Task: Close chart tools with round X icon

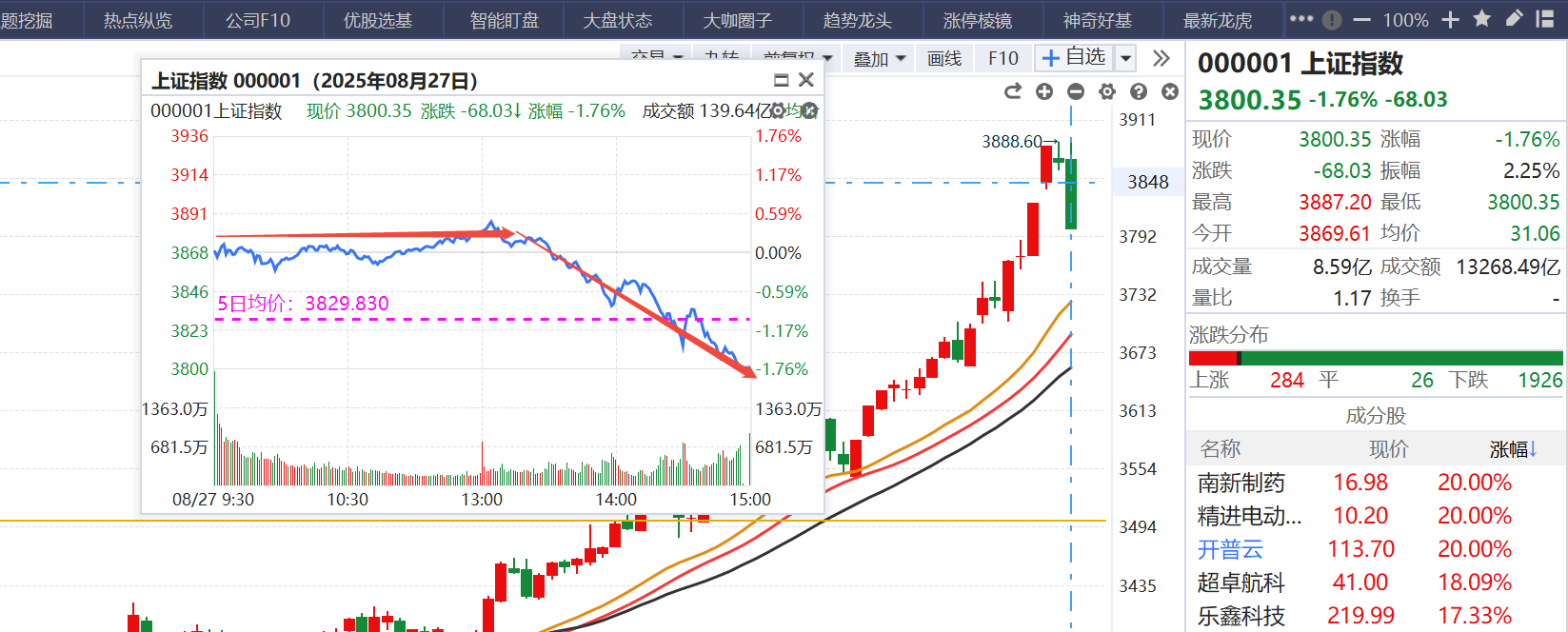Action: 1170,91
